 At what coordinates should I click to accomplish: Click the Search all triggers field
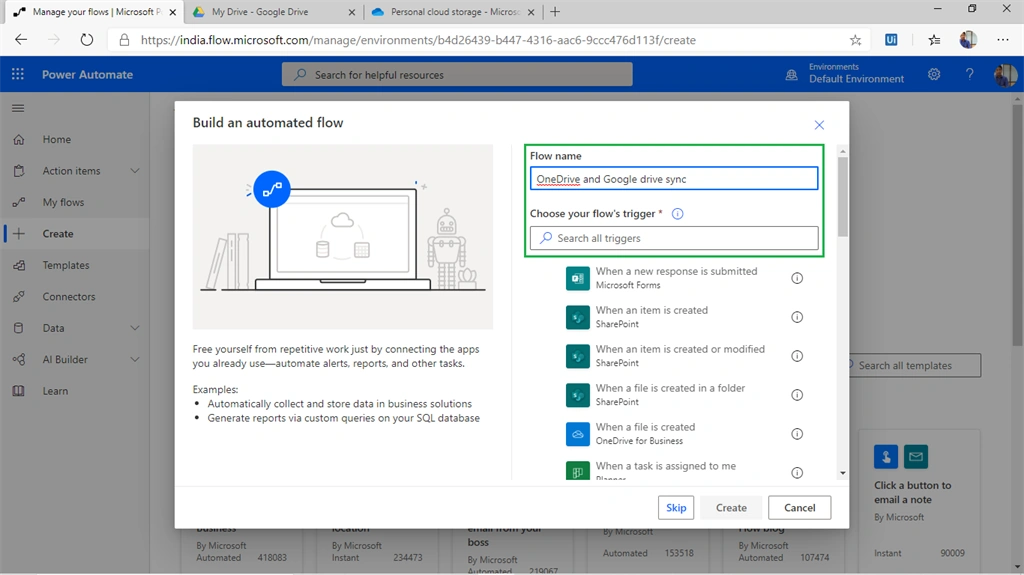[673, 238]
